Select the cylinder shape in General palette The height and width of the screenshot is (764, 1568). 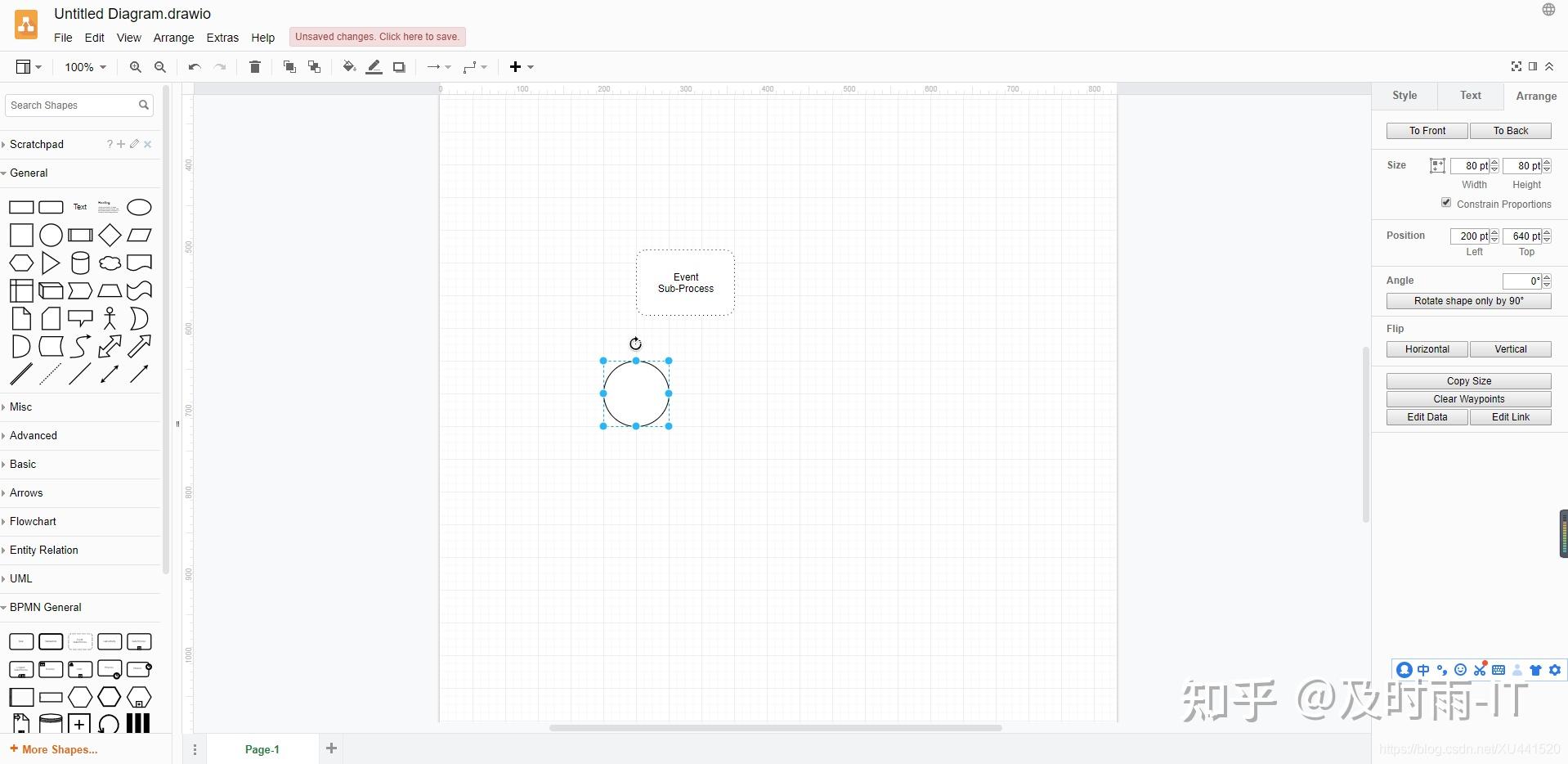(x=80, y=263)
